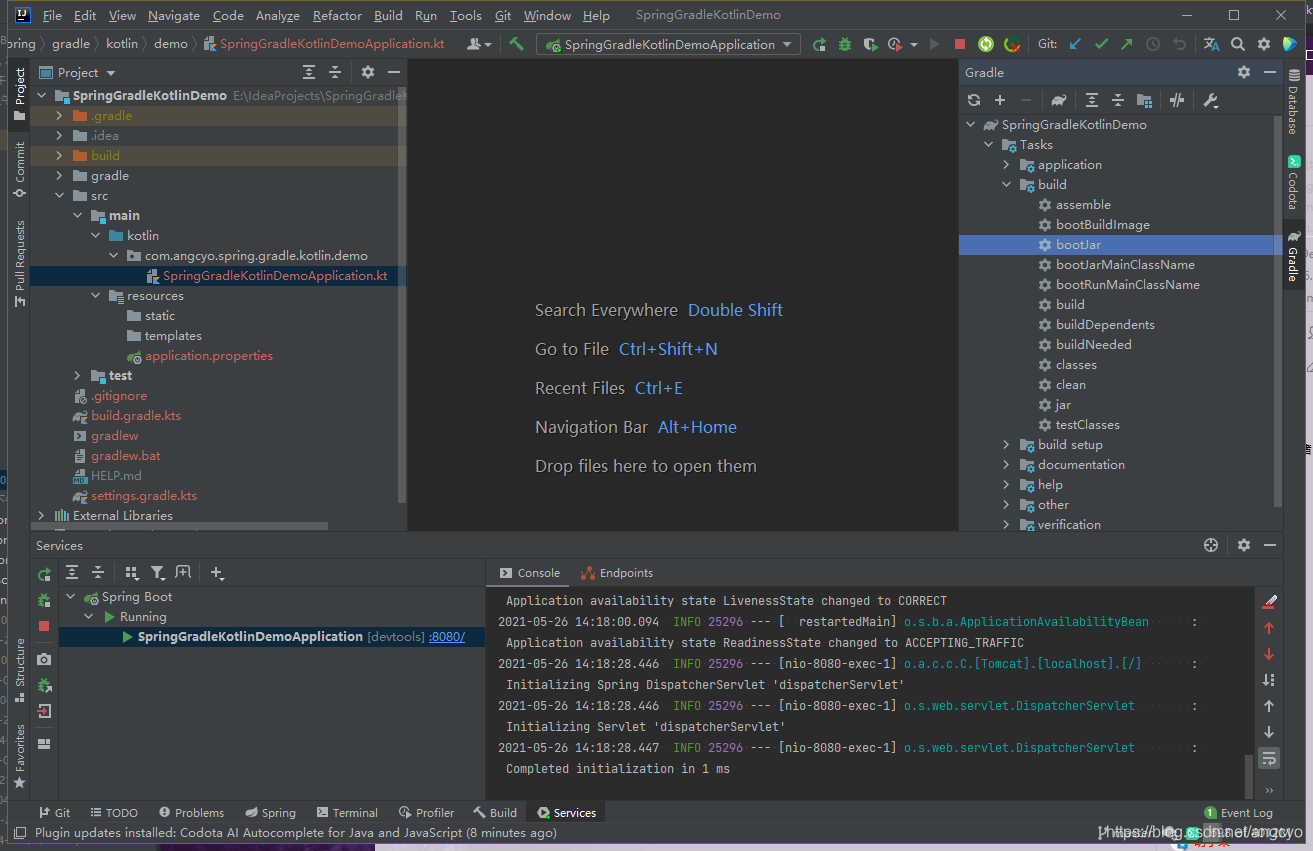This screenshot has height=851, width=1313.
Task: Select the soft-wrap icon in console toolbar
Action: [1268, 758]
